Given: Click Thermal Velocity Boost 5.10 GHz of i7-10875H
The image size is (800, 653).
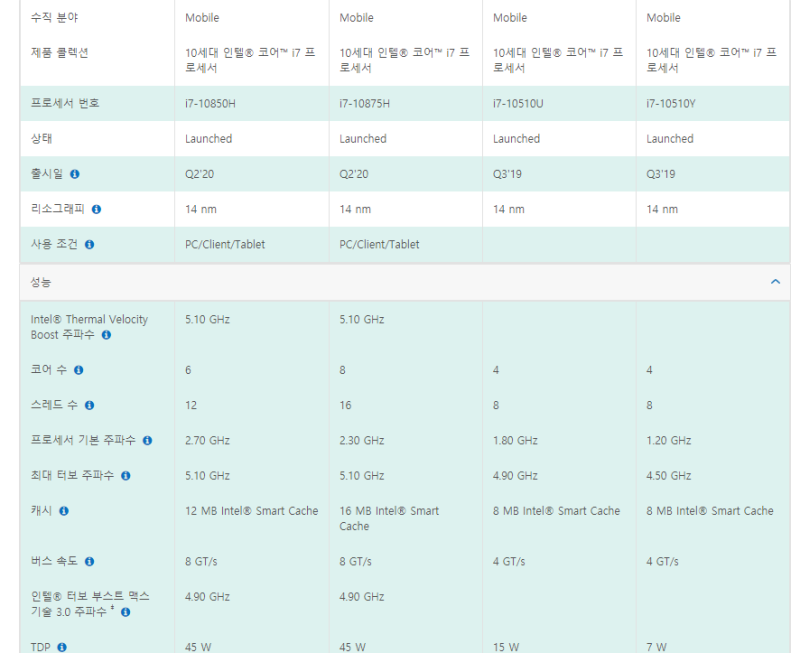Looking at the screenshot, I should 362,319.
